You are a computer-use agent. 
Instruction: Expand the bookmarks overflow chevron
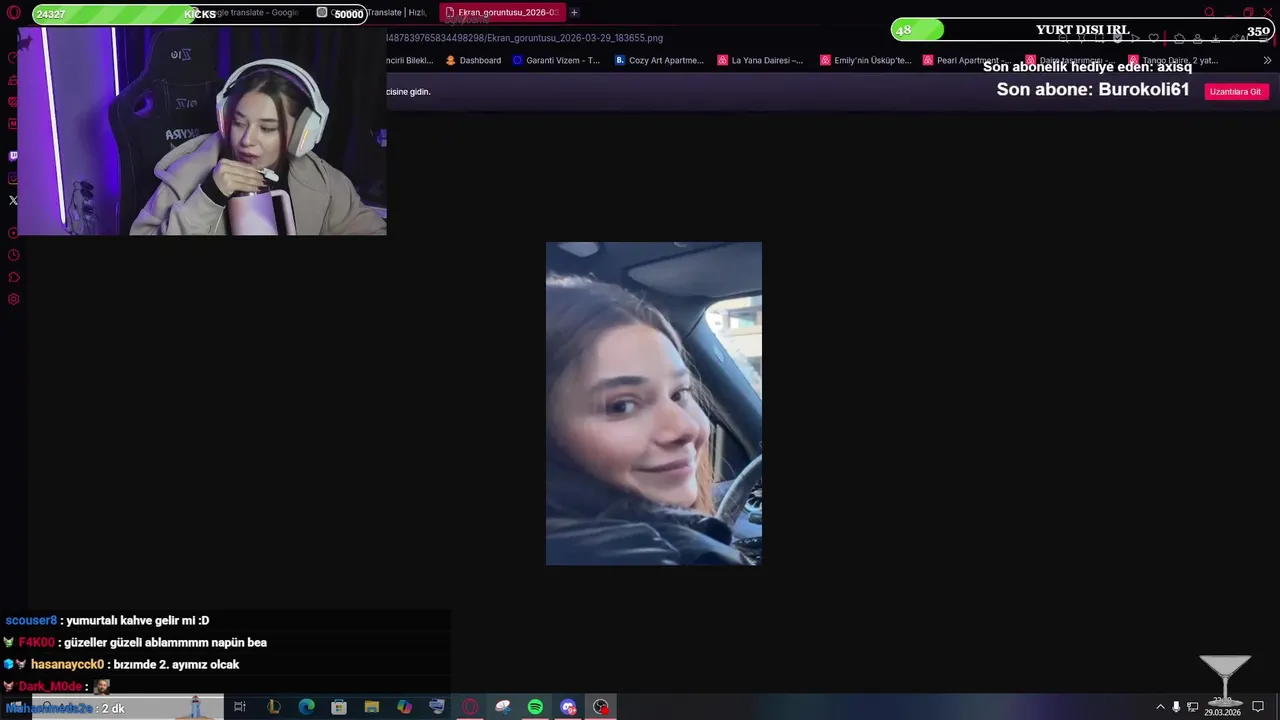(1267, 60)
